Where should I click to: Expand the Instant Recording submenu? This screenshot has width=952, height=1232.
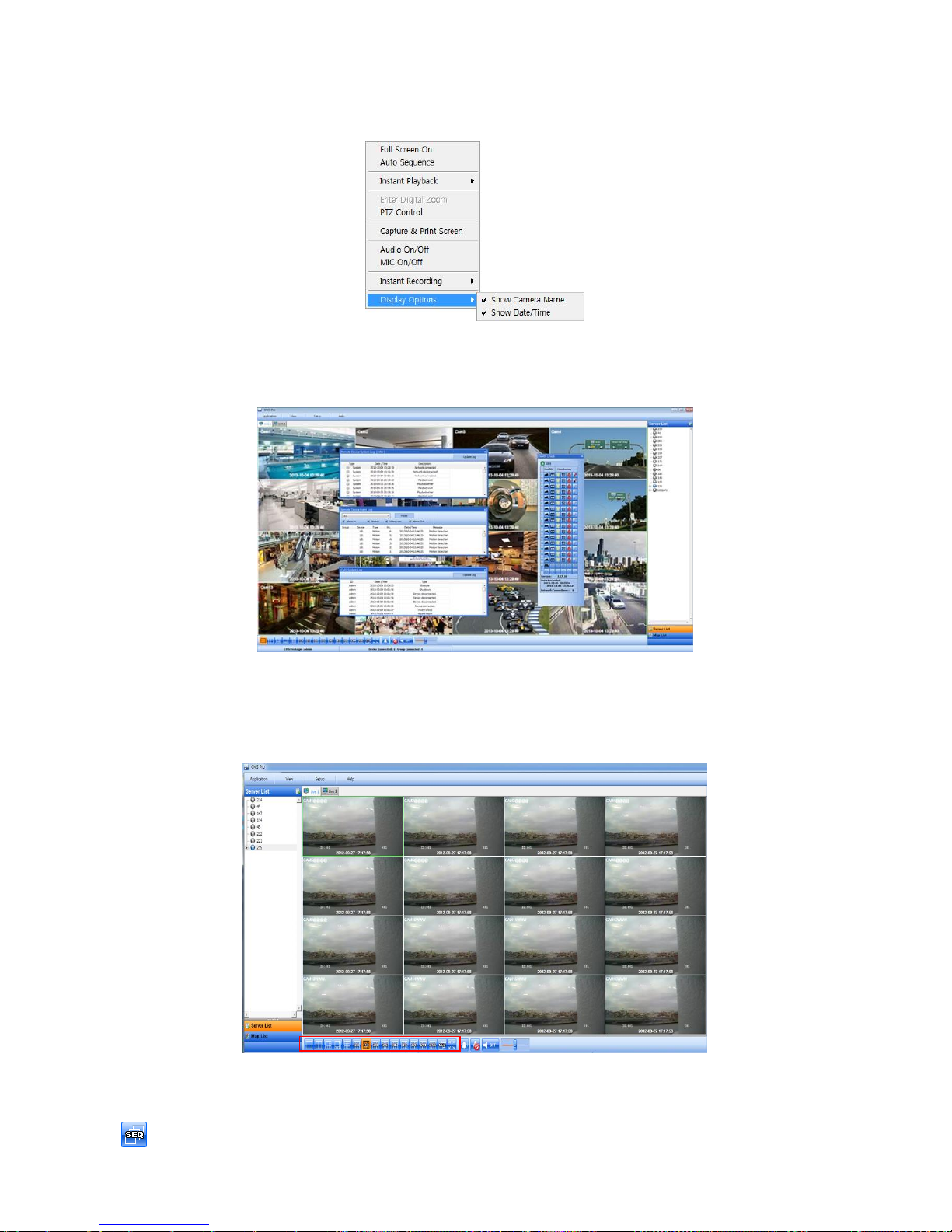[423, 281]
